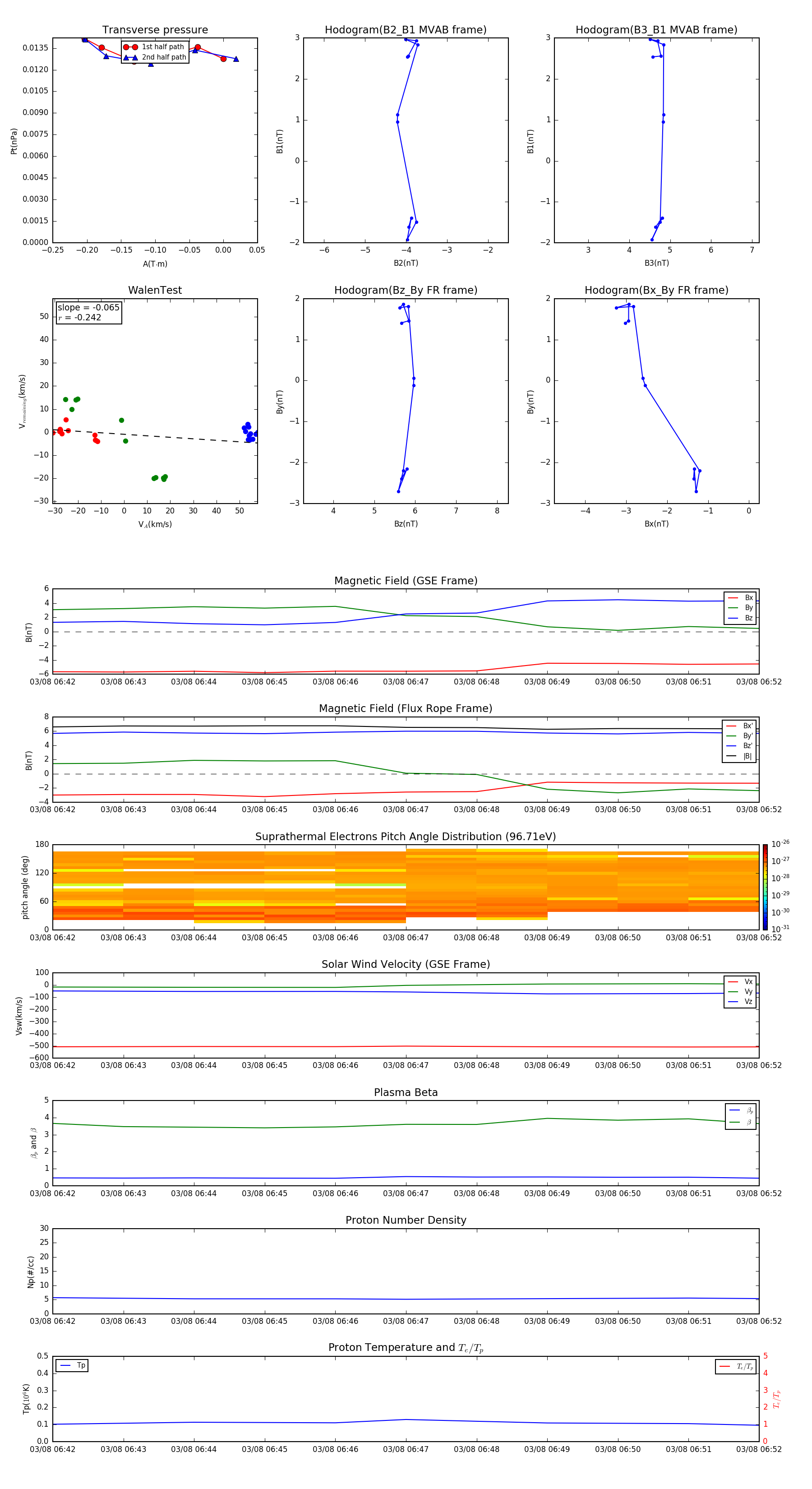Screen dimensions: 812x1489
Task: Click the '1st half path' legend entry
Action: tap(154, 47)
